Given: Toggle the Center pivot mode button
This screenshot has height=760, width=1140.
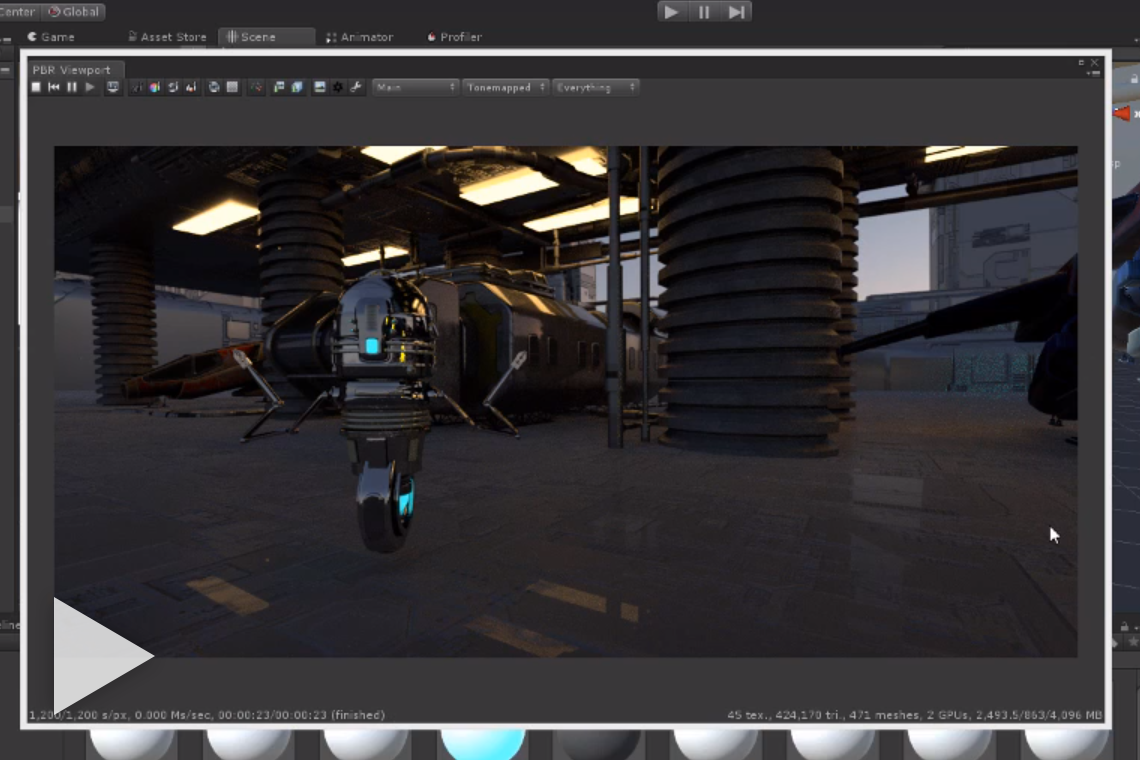Looking at the screenshot, I should [x=18, y=12].
